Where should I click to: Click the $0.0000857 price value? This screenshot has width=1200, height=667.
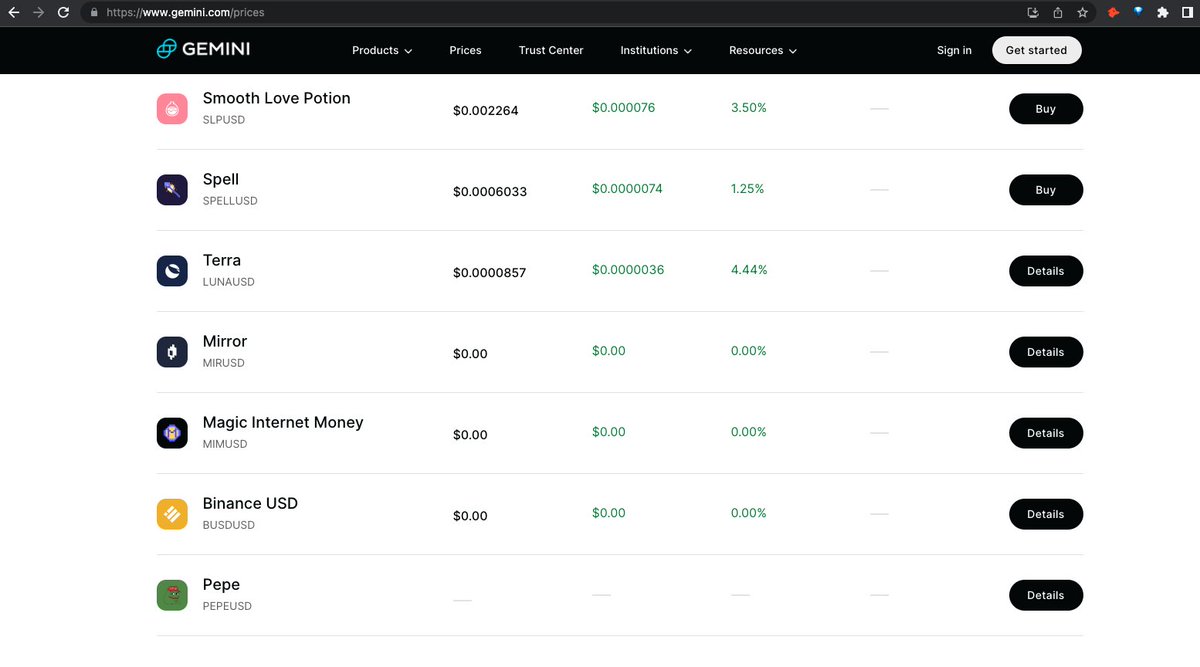coord(490,273)
